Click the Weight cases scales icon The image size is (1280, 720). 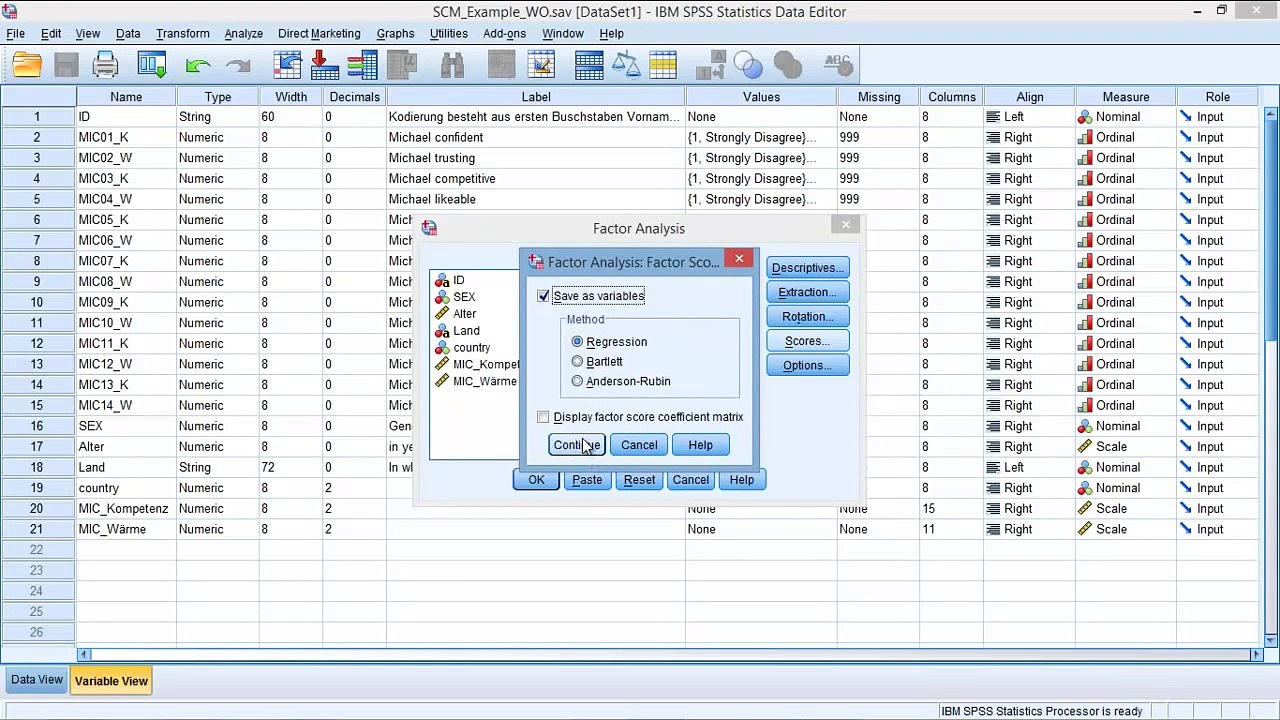click(x=626, y=66)
